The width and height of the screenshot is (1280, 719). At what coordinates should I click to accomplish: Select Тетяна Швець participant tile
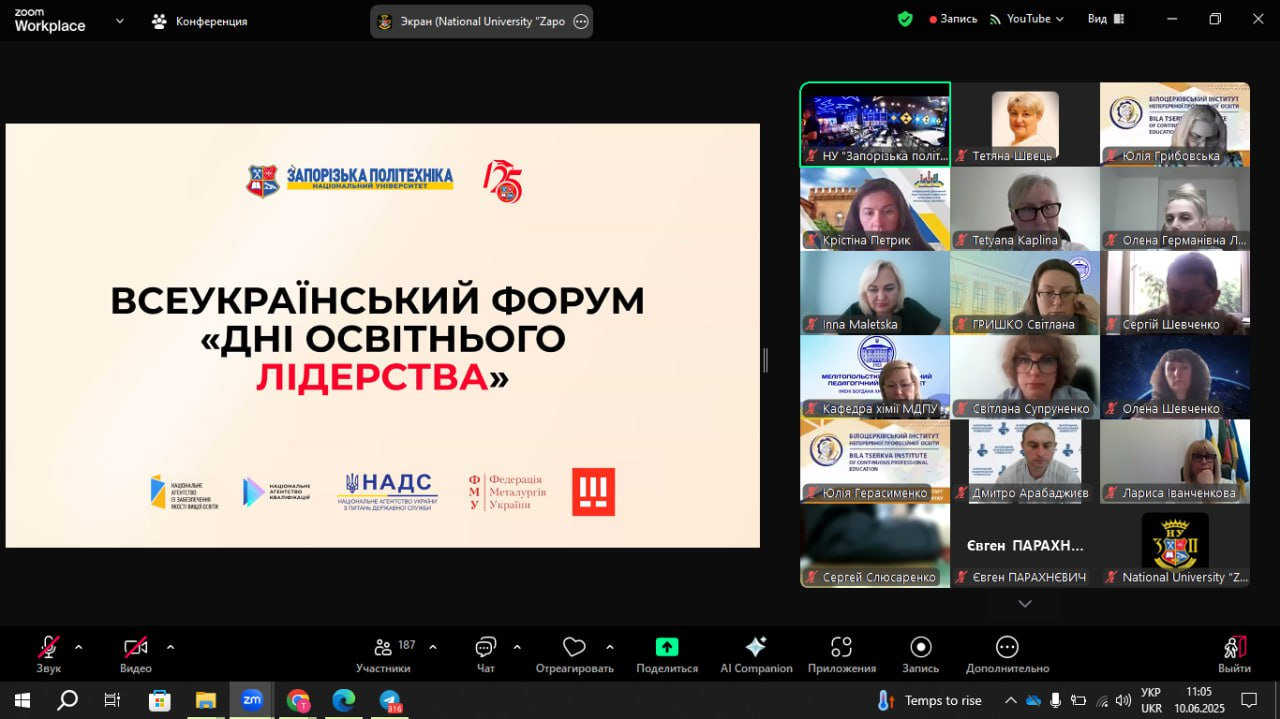1025,124
